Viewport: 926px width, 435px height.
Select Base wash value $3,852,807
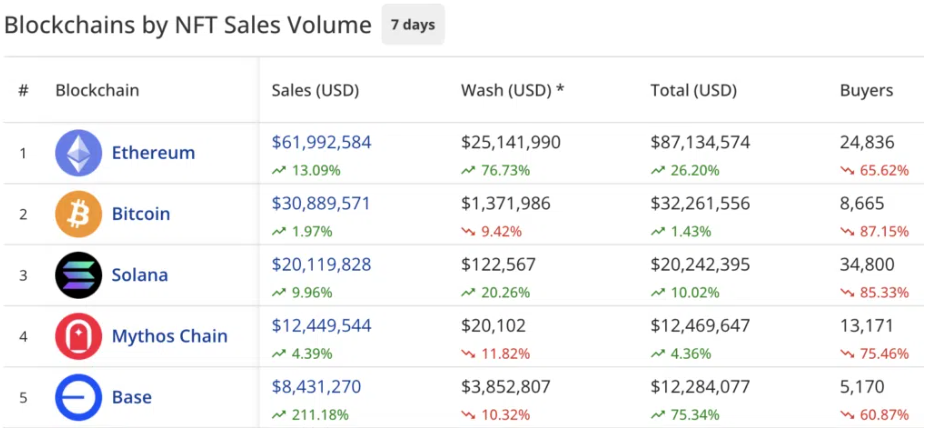tap(506, 387)
